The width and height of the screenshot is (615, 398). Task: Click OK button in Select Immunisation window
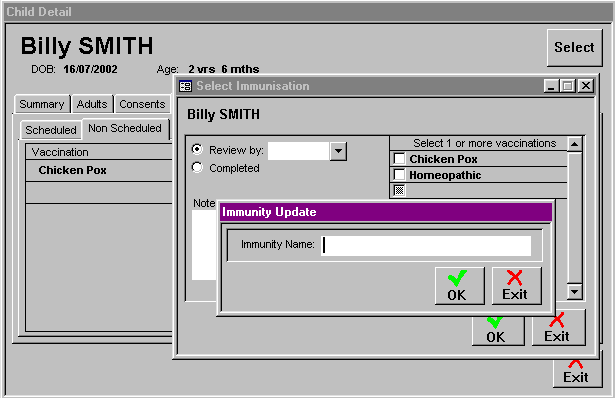point(498,330)
